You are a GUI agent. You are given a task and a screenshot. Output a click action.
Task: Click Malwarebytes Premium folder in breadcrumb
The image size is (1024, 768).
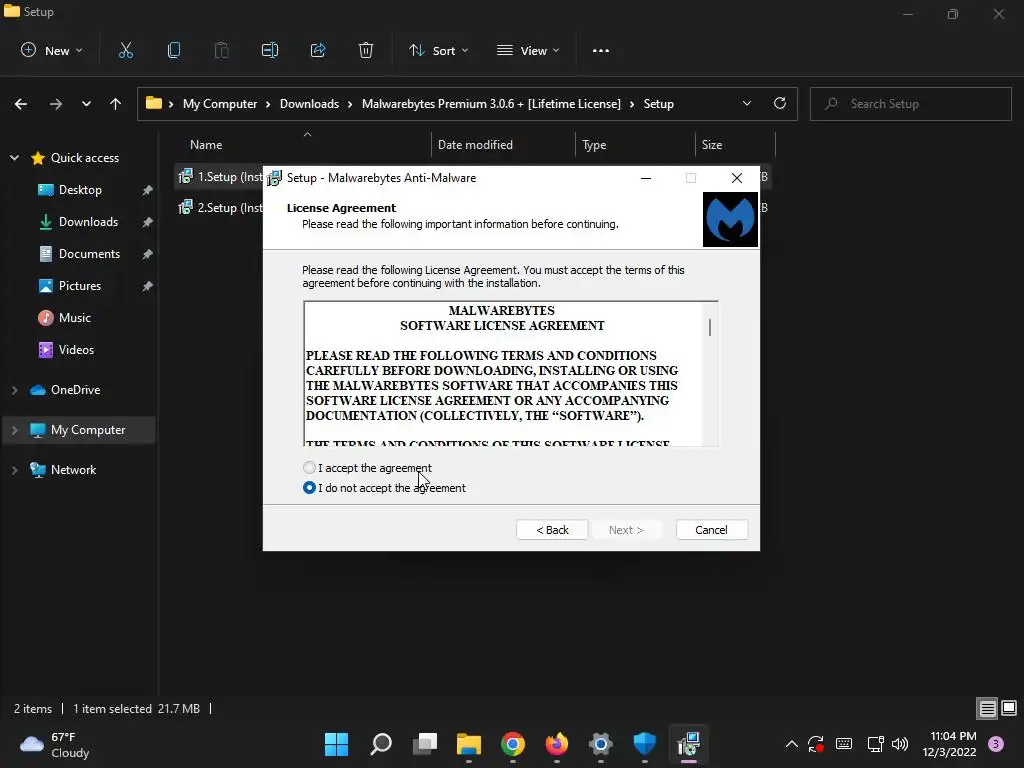tap(491, 104)
